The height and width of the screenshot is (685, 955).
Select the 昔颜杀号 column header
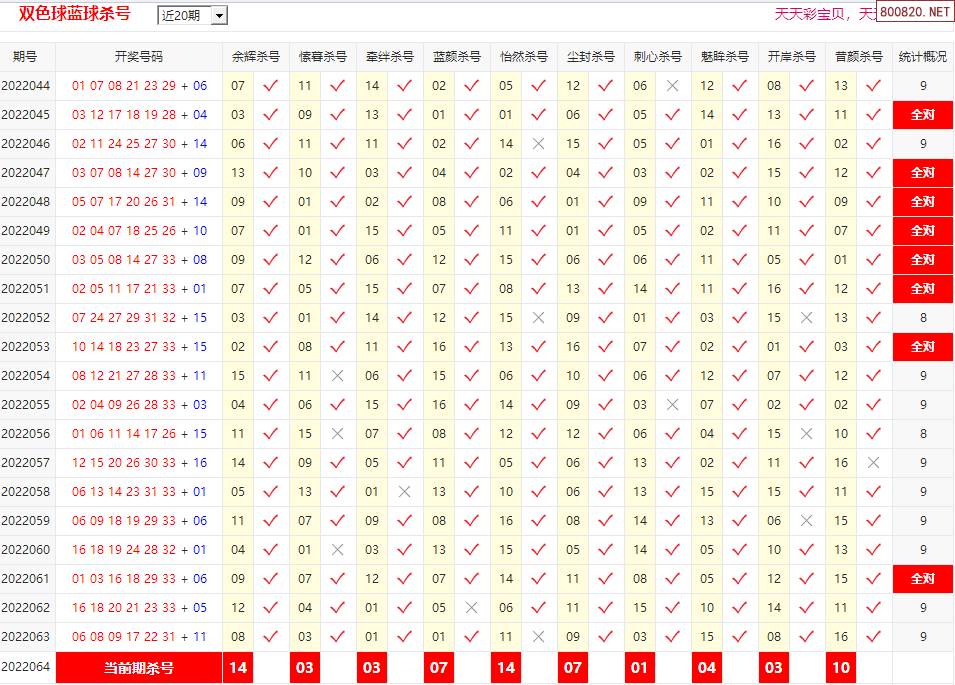click(859, 57)
